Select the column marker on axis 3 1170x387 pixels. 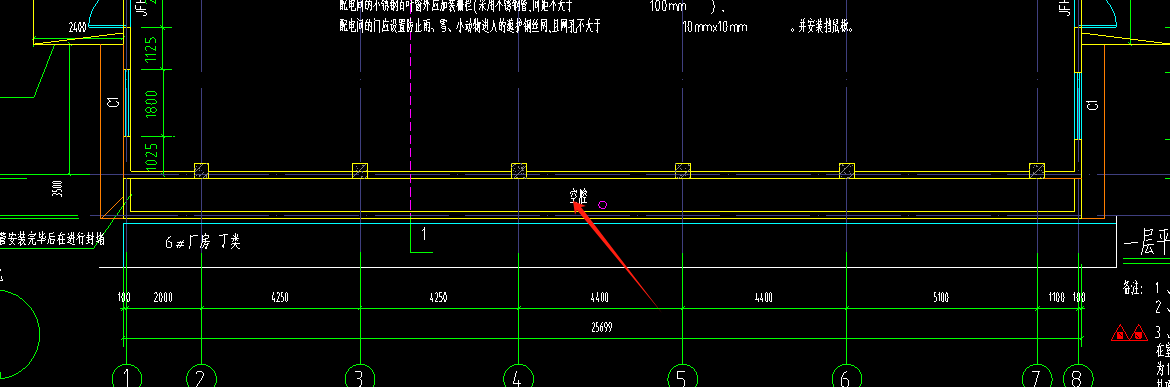click(360, 171)
